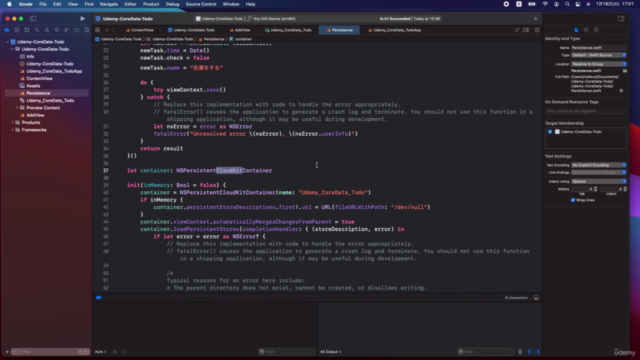Open the Text Encoding dropdown
This screenshot has height=360, width=640.
(x=599, y=165)
